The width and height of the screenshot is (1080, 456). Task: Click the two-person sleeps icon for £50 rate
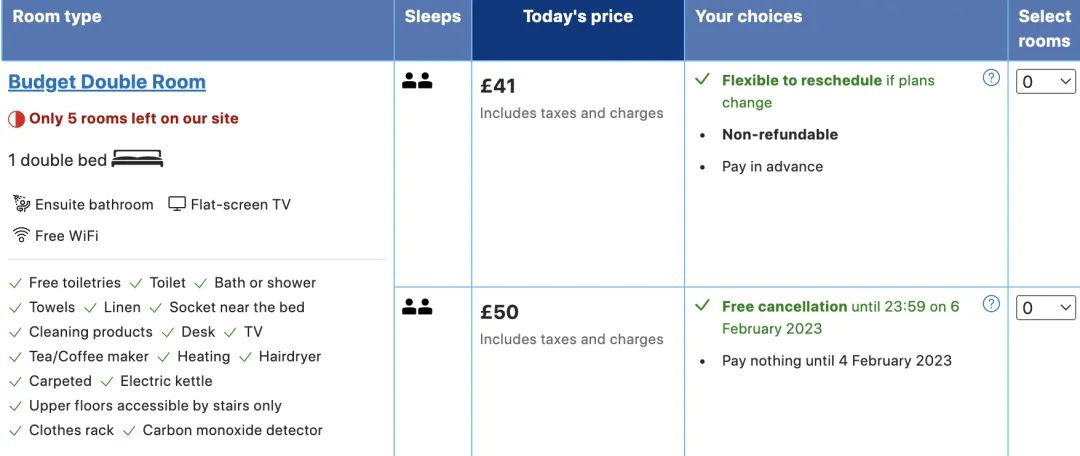(x=417, y=307)
